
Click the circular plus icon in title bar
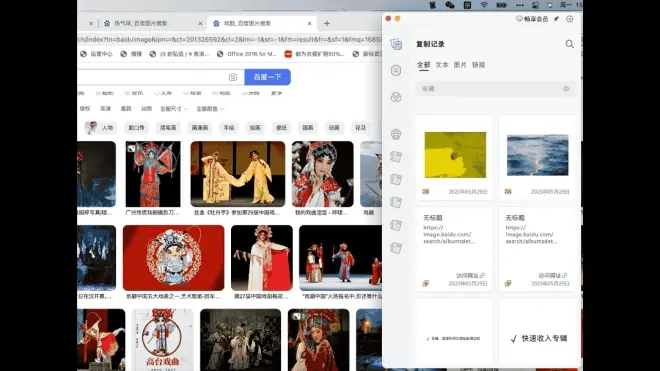point(570,19)
